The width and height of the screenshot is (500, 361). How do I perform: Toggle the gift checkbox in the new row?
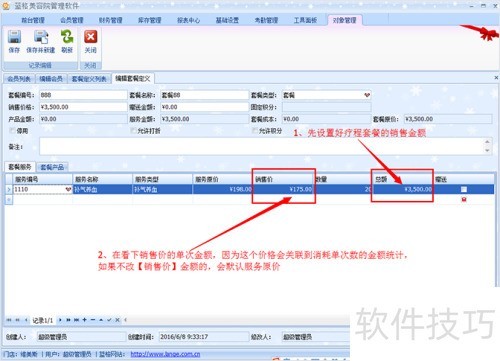point(464,199)
